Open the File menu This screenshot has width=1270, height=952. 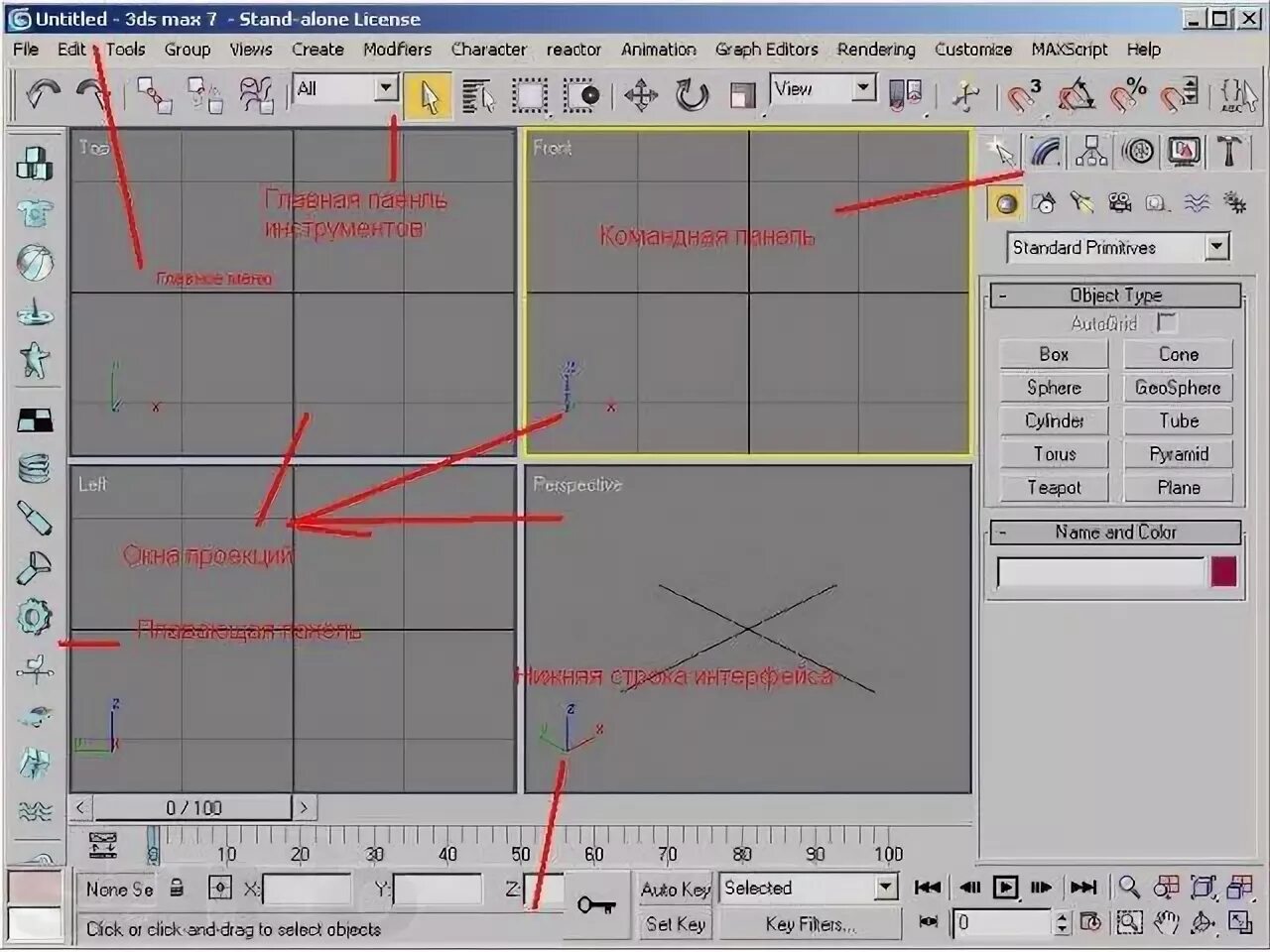pos(26,49)
